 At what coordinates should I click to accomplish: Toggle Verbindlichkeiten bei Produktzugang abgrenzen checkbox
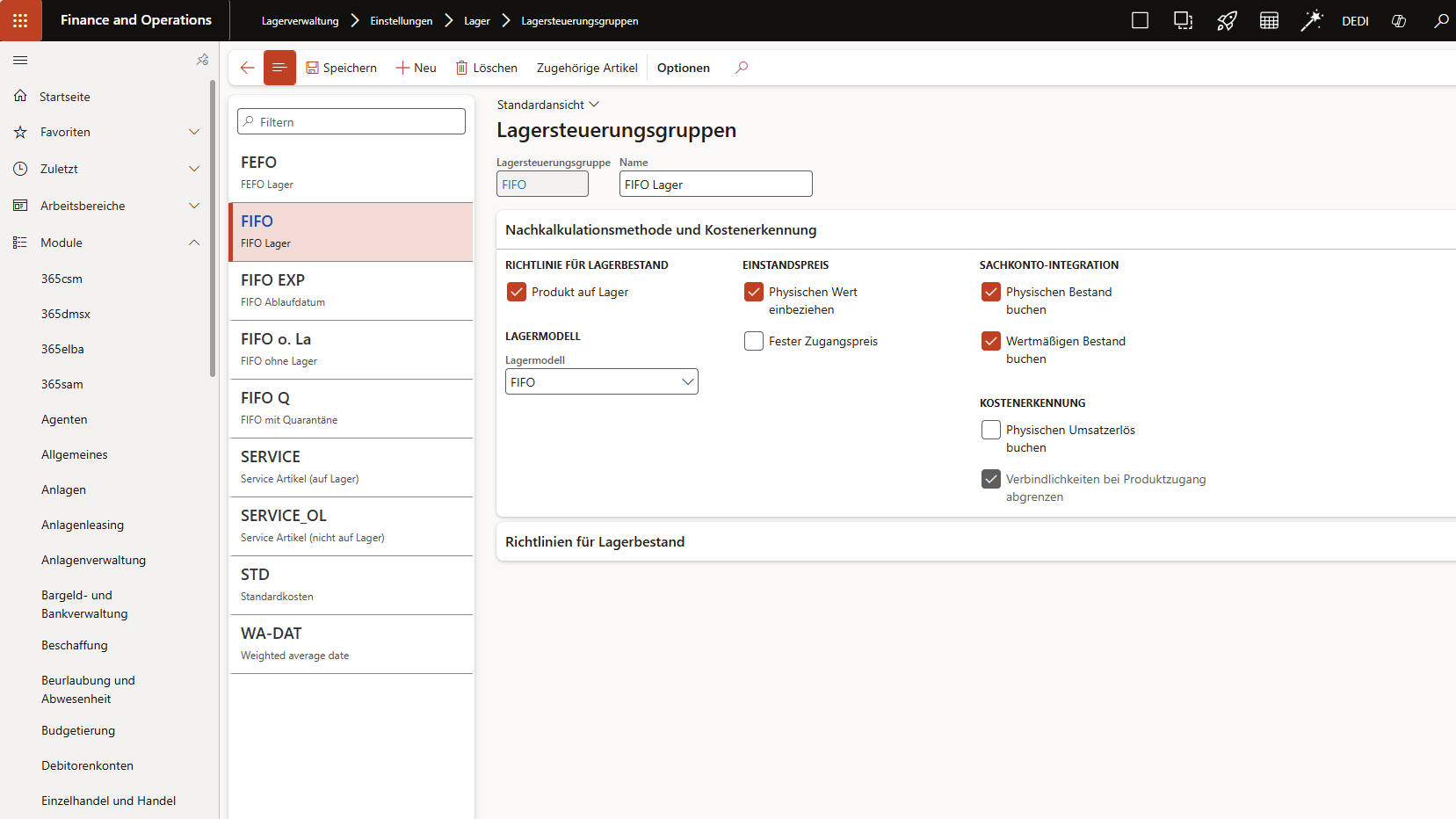[991, 479]
